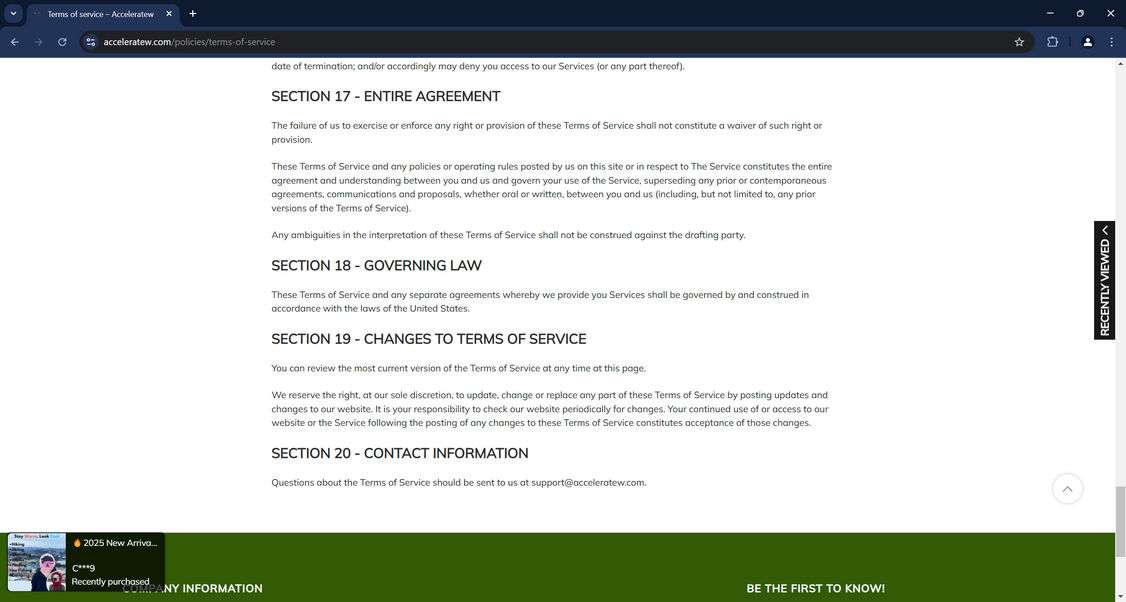Screen dimensions: 1126x602
Task: Click the Section 17 - Entire Agreement heading
Action: click(386, 96)
